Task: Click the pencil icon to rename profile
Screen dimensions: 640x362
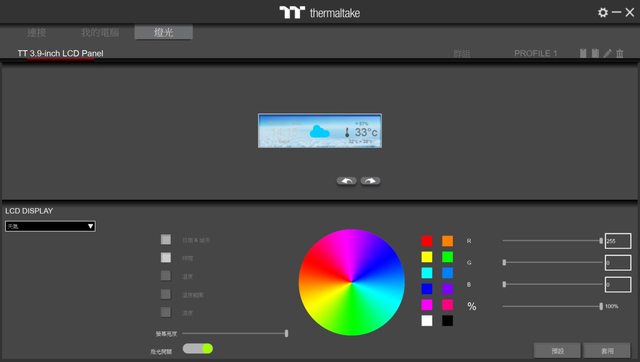Action: click(x=608, y=53)
